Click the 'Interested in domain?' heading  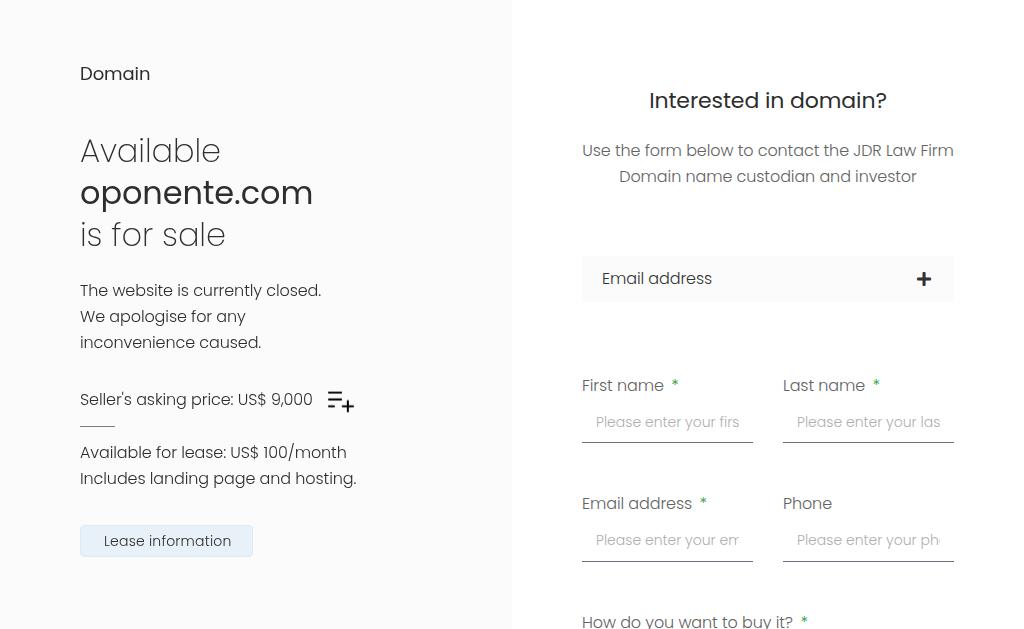pos(767,101)
